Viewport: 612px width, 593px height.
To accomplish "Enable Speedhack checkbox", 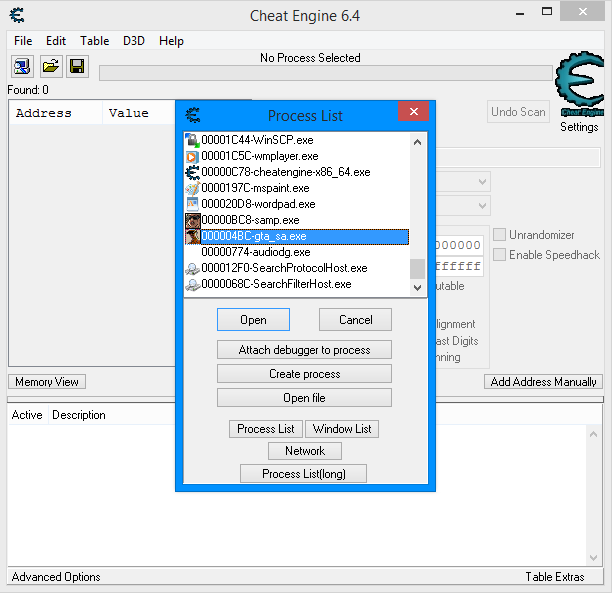I will [x=499, y=255].
